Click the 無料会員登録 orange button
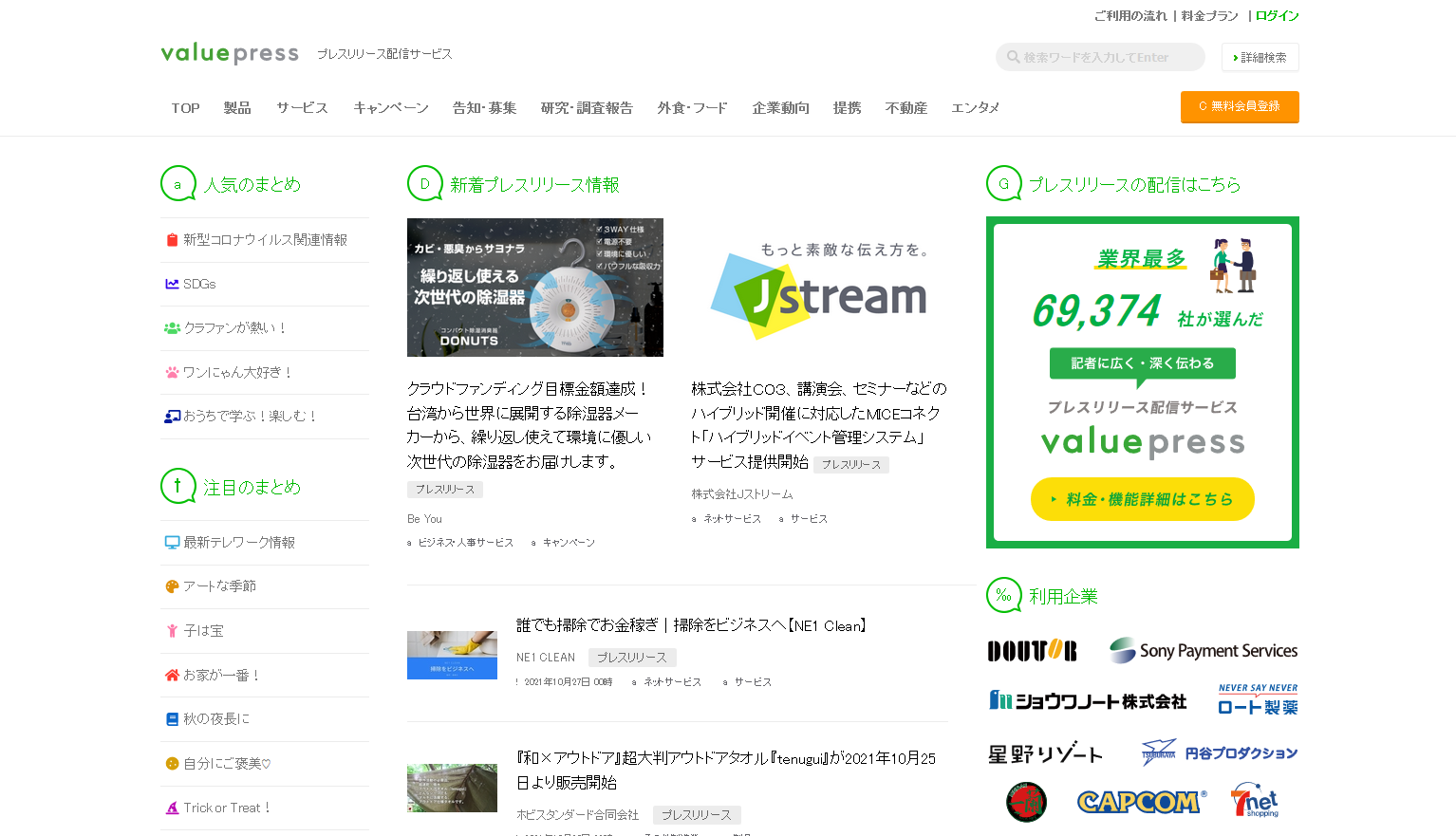 point(1240,106)
